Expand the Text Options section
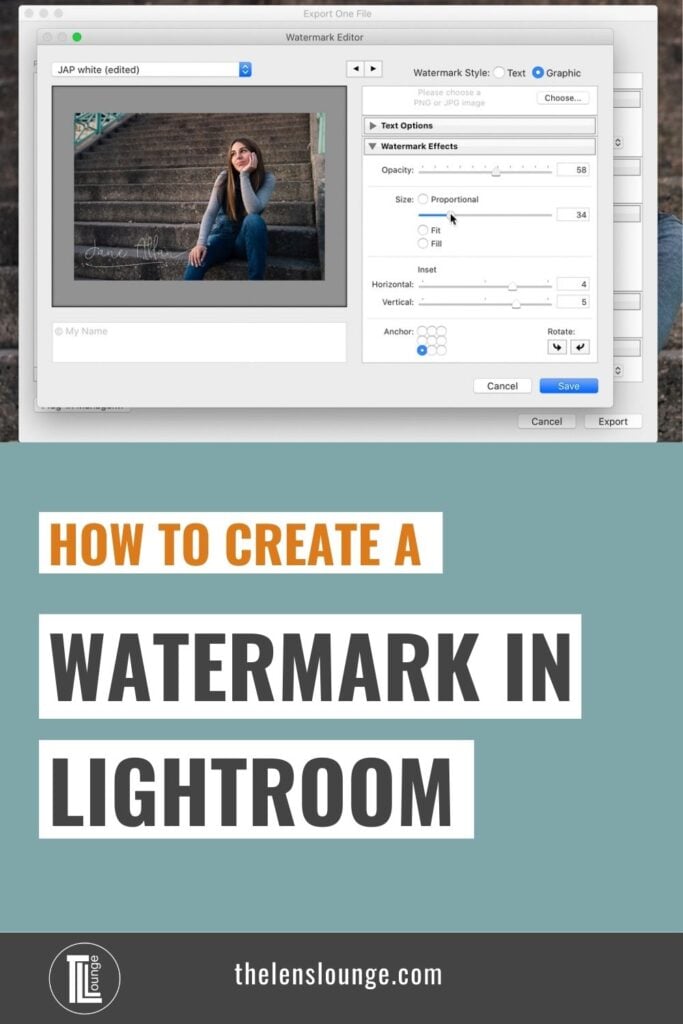 click(479, 125)
